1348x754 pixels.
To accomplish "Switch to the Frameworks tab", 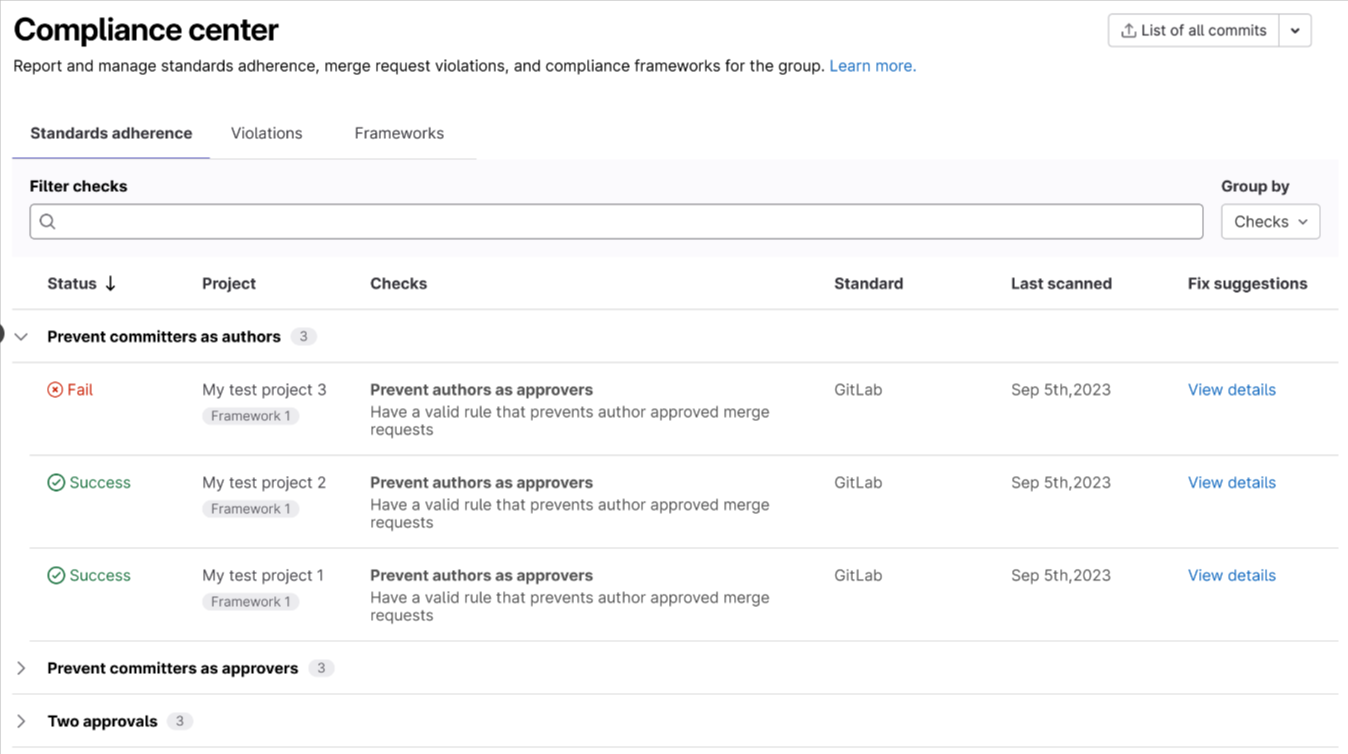I will click(398, 133).
